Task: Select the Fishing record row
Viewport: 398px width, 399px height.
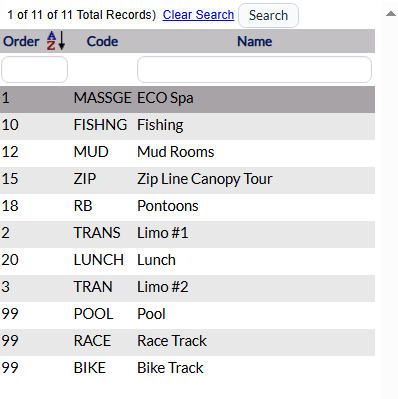Action: tap(187, 126)
